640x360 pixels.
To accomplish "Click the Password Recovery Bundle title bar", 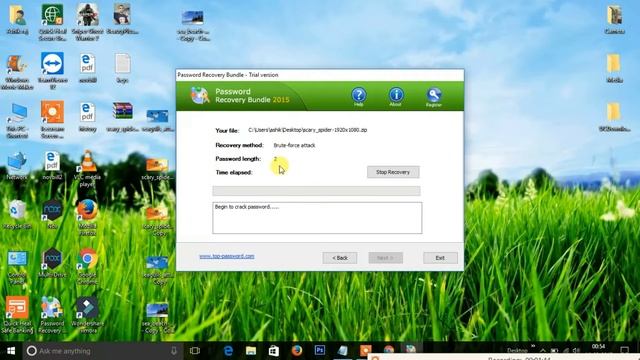I will click(320, 75).
